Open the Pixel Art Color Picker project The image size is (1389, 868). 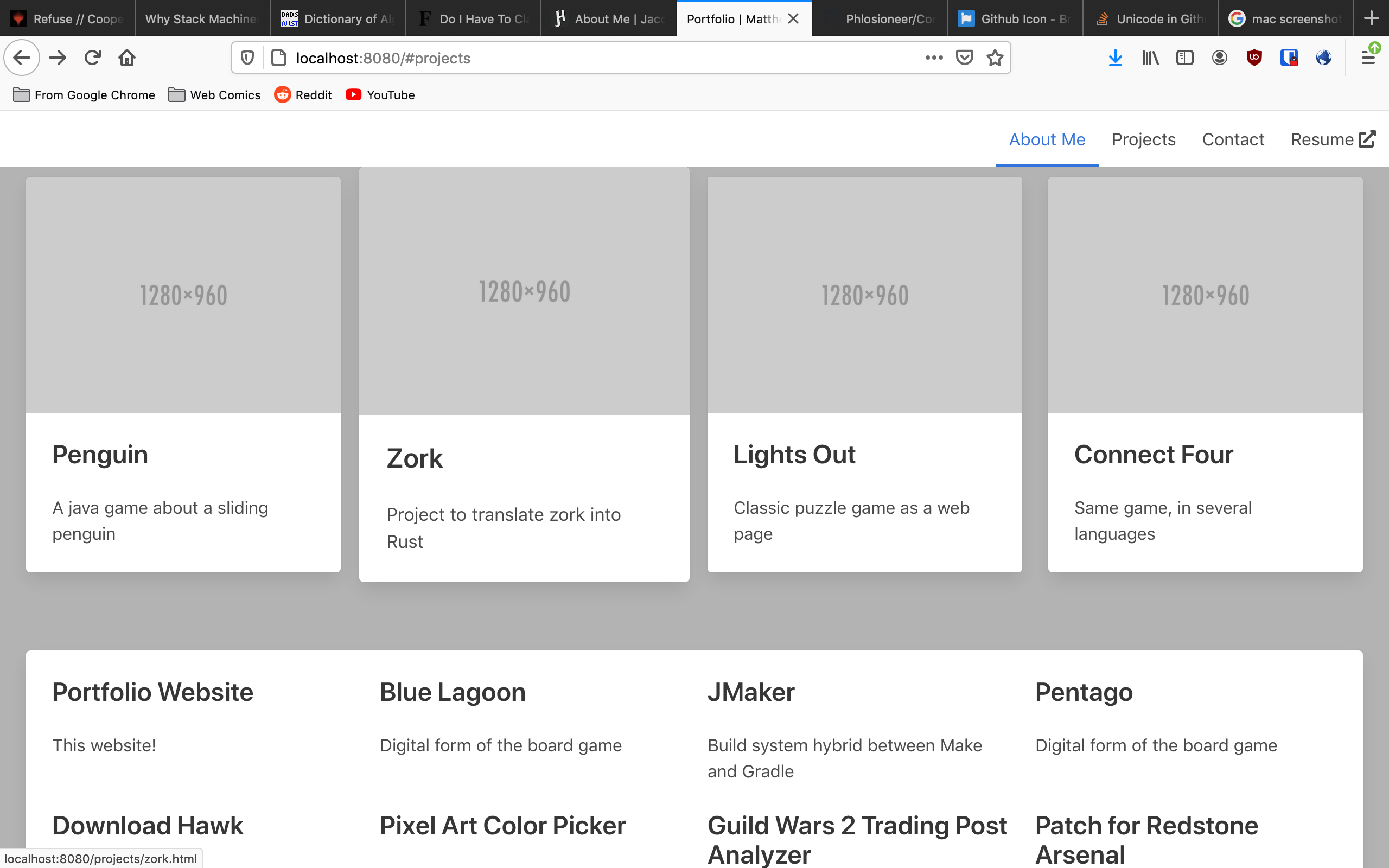[503, 826]
